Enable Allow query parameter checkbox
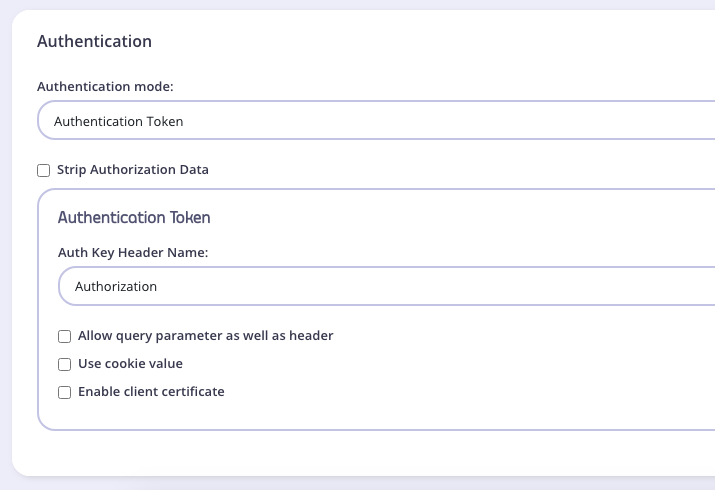This screenshot has width=715, height=490. tap(65, 336)
